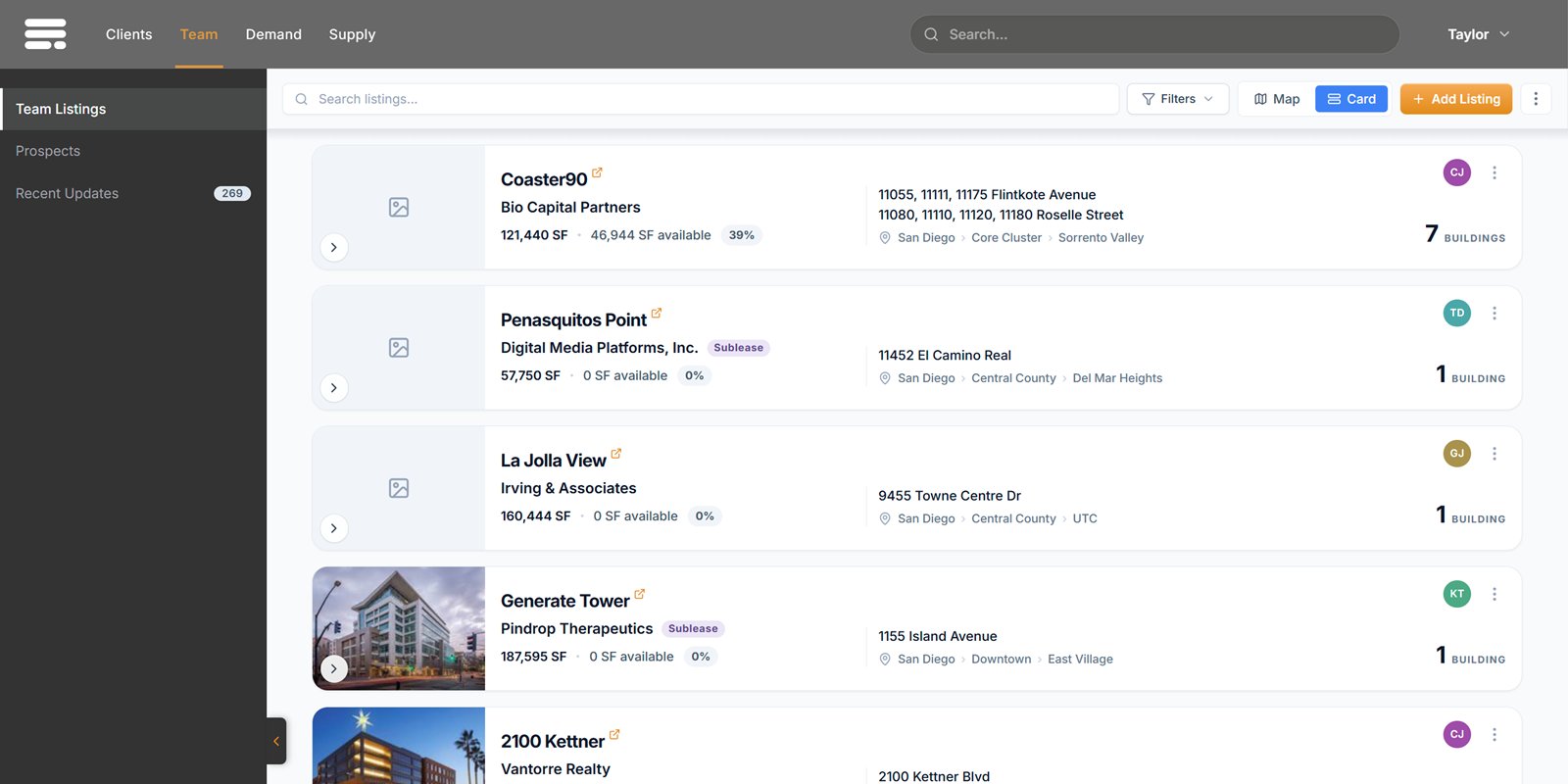Open the Generate Tower listing title
Screen dimensions: 1568x784
point(565,601)
